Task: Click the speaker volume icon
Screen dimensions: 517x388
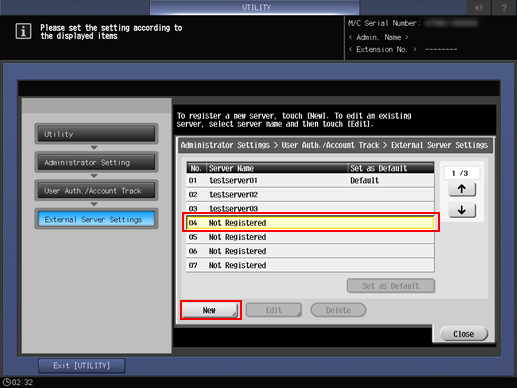Action: coord(479,7)
